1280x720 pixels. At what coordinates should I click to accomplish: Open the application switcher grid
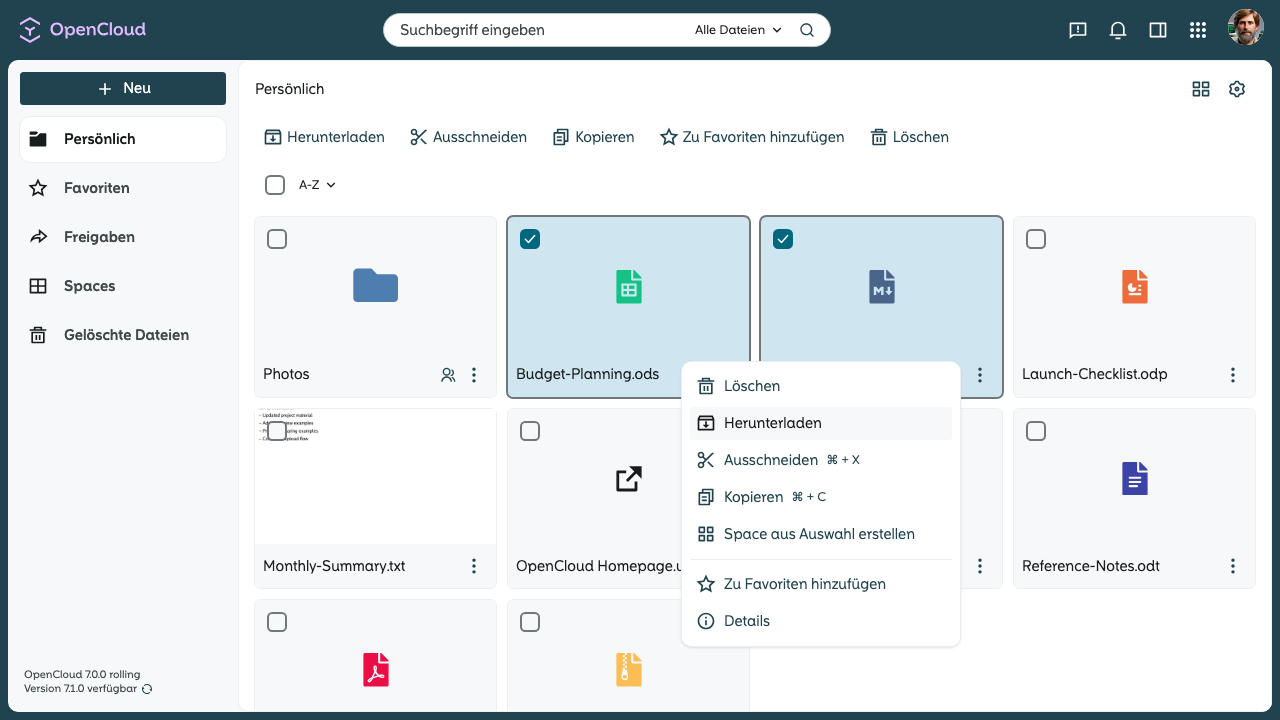(x=1198, y=30)
